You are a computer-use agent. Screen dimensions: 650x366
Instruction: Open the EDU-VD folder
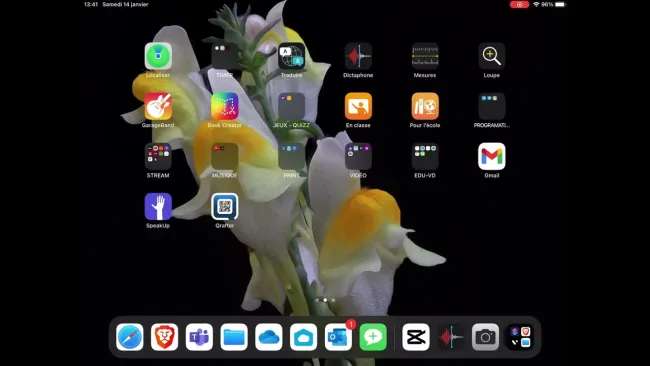[425, 156]
